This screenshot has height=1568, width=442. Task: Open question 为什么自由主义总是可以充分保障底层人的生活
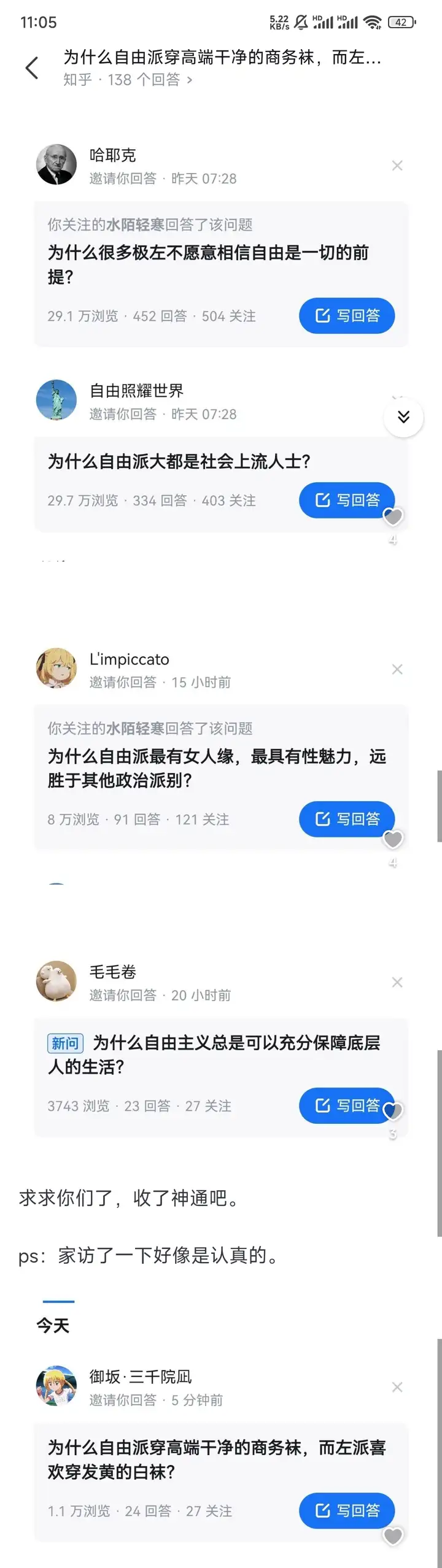(x=214, y=1055)
